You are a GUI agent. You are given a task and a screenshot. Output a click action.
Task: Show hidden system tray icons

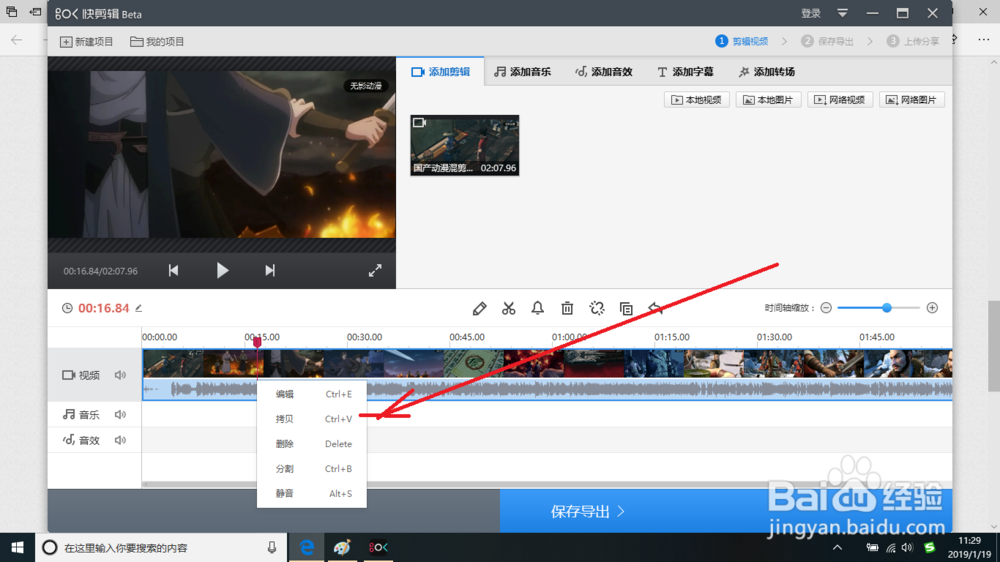[837, 547]
